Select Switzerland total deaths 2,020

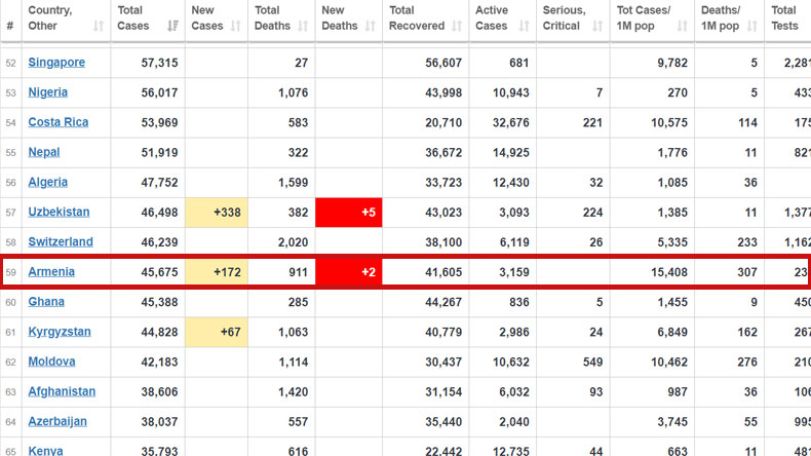coord(293,242)
